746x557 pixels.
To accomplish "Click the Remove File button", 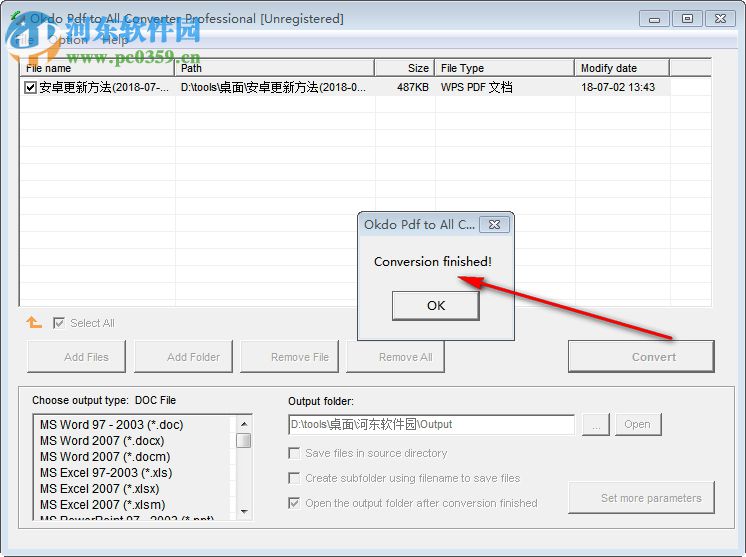I will pyautogui.click(x=290, y=356).
